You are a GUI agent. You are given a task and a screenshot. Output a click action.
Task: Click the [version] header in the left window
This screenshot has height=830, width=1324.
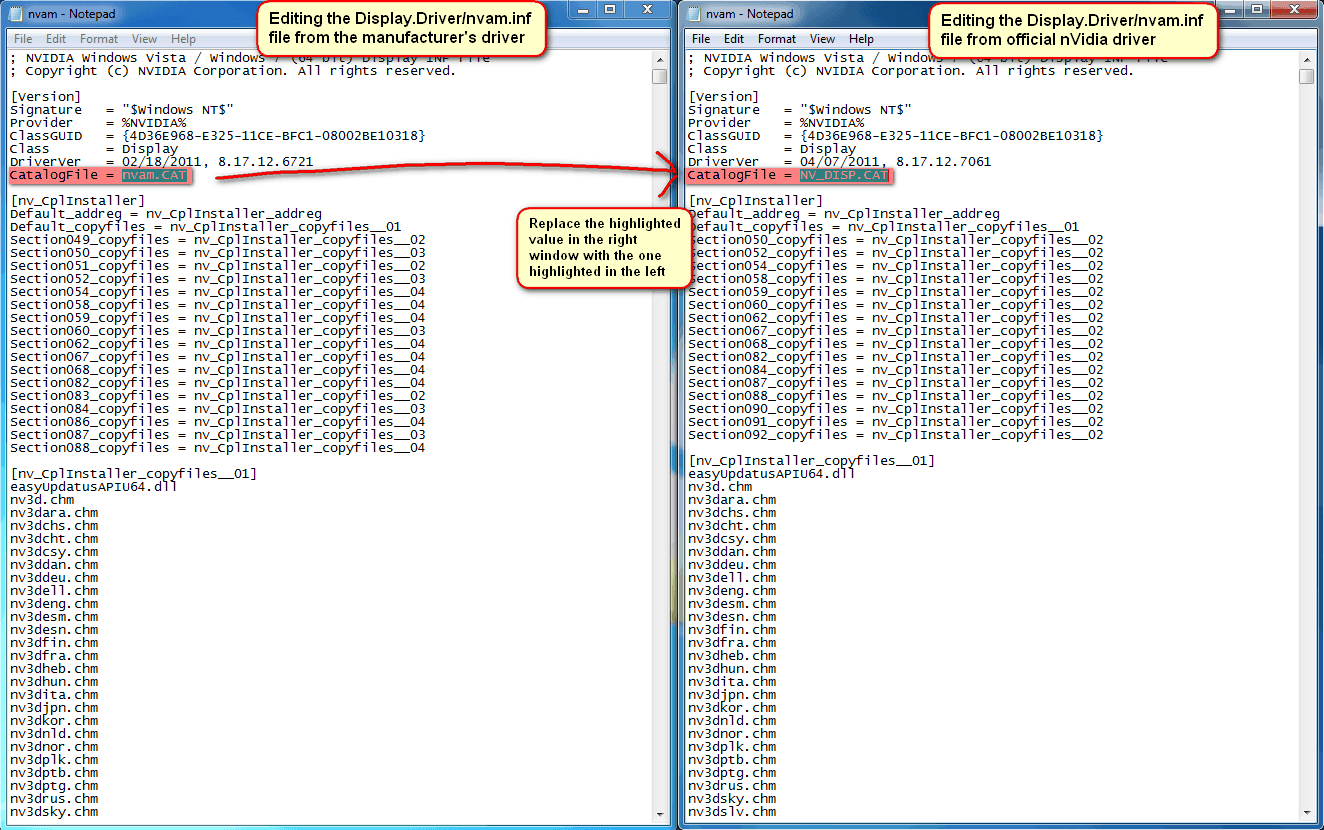click(46, 97)
